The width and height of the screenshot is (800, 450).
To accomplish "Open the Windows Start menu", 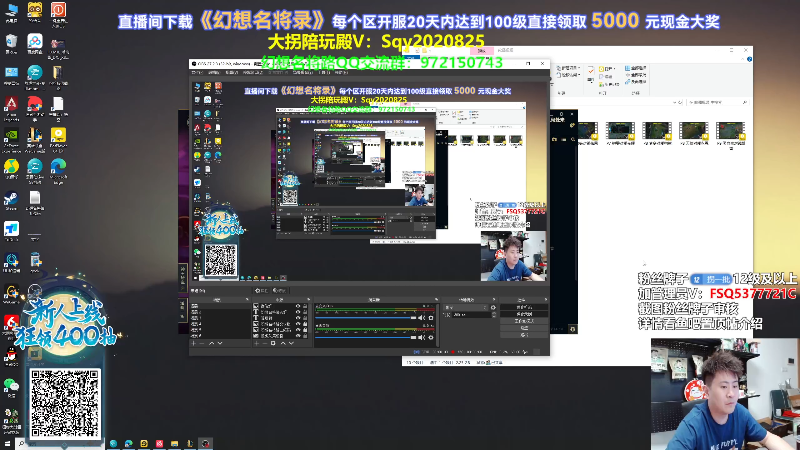I will [x=7, y=443].
